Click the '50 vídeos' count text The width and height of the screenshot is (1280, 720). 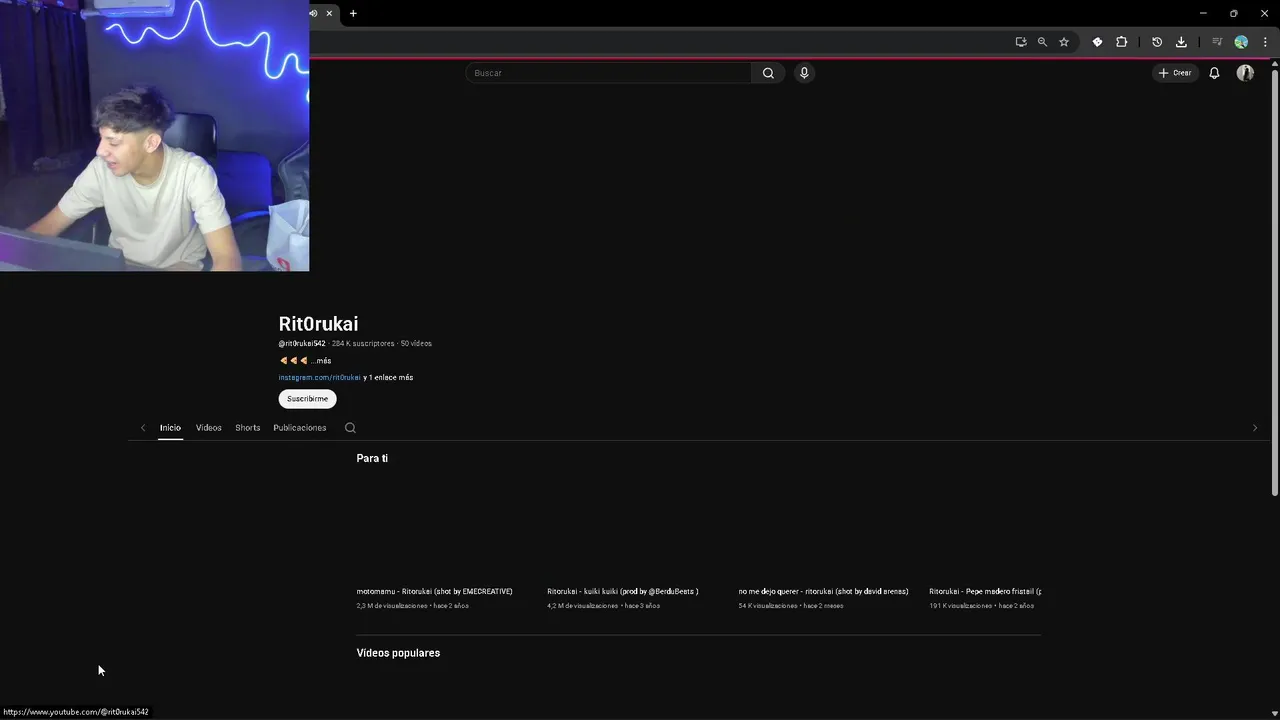pos(416,344)
